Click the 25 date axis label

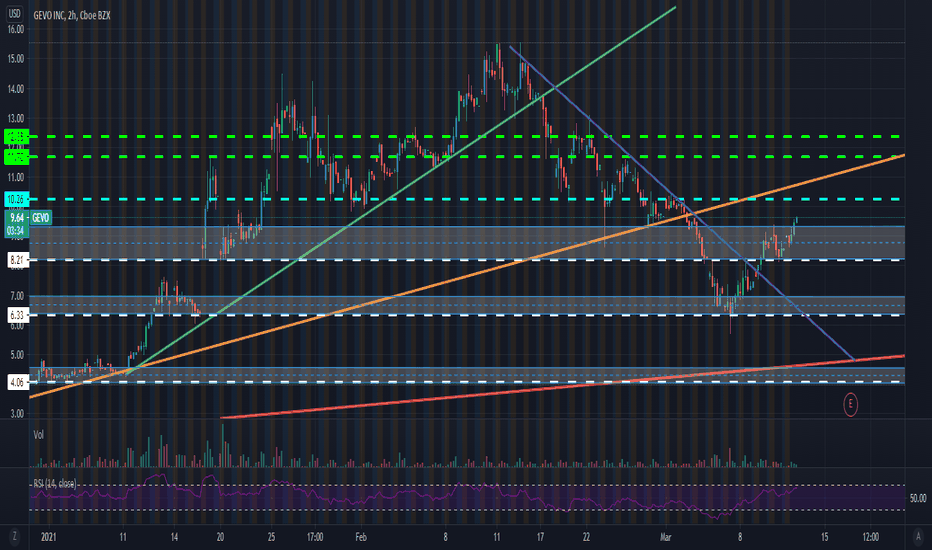[x=271, y=538]
